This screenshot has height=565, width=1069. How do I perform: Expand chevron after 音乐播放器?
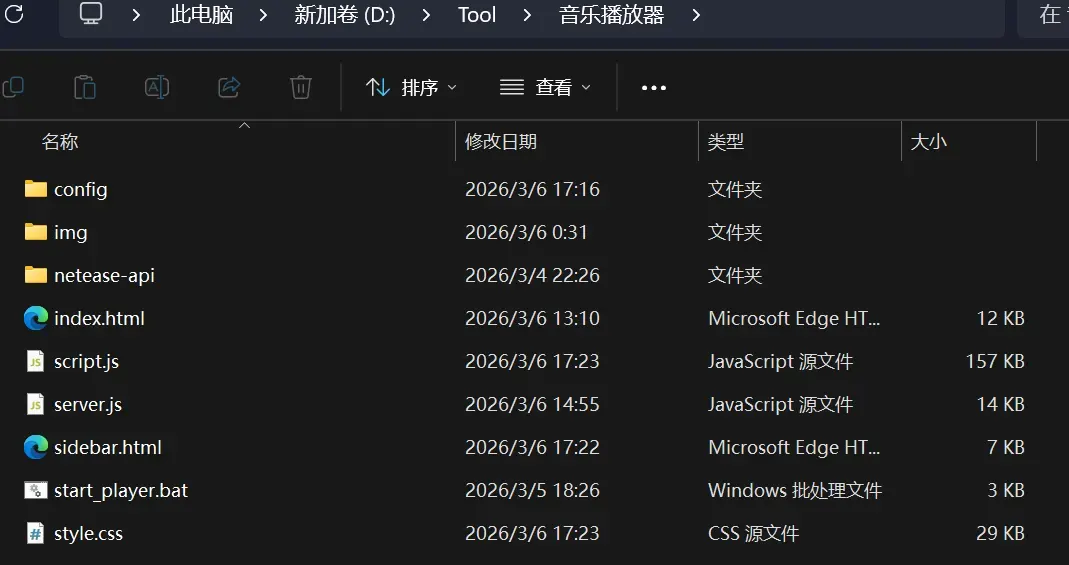pyautogui.click(x=696, y=14)
